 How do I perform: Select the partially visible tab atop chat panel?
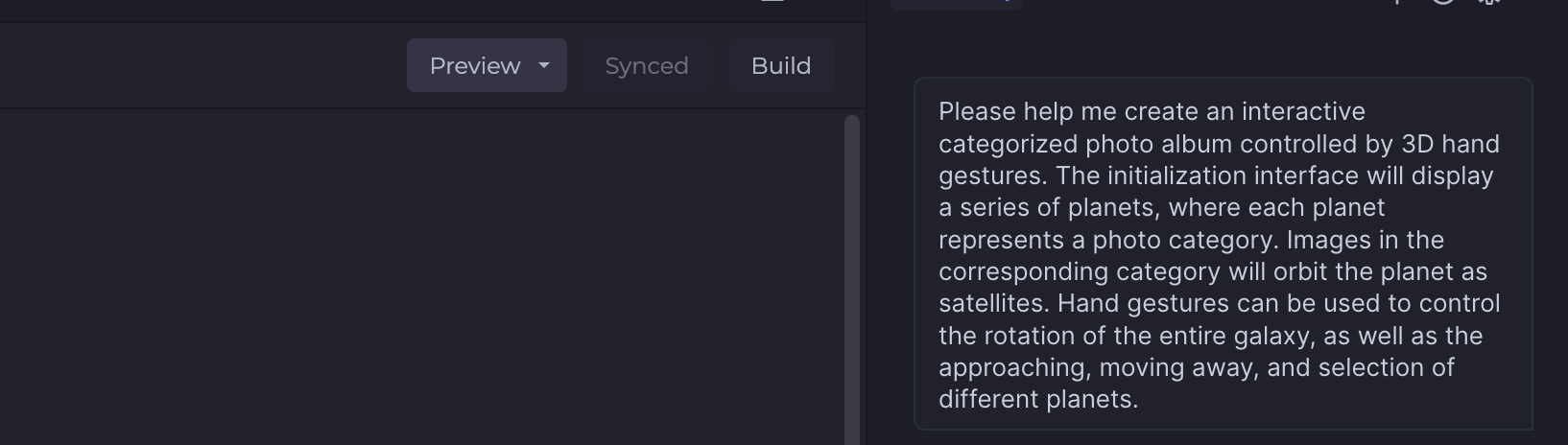(x=956, y=4)
